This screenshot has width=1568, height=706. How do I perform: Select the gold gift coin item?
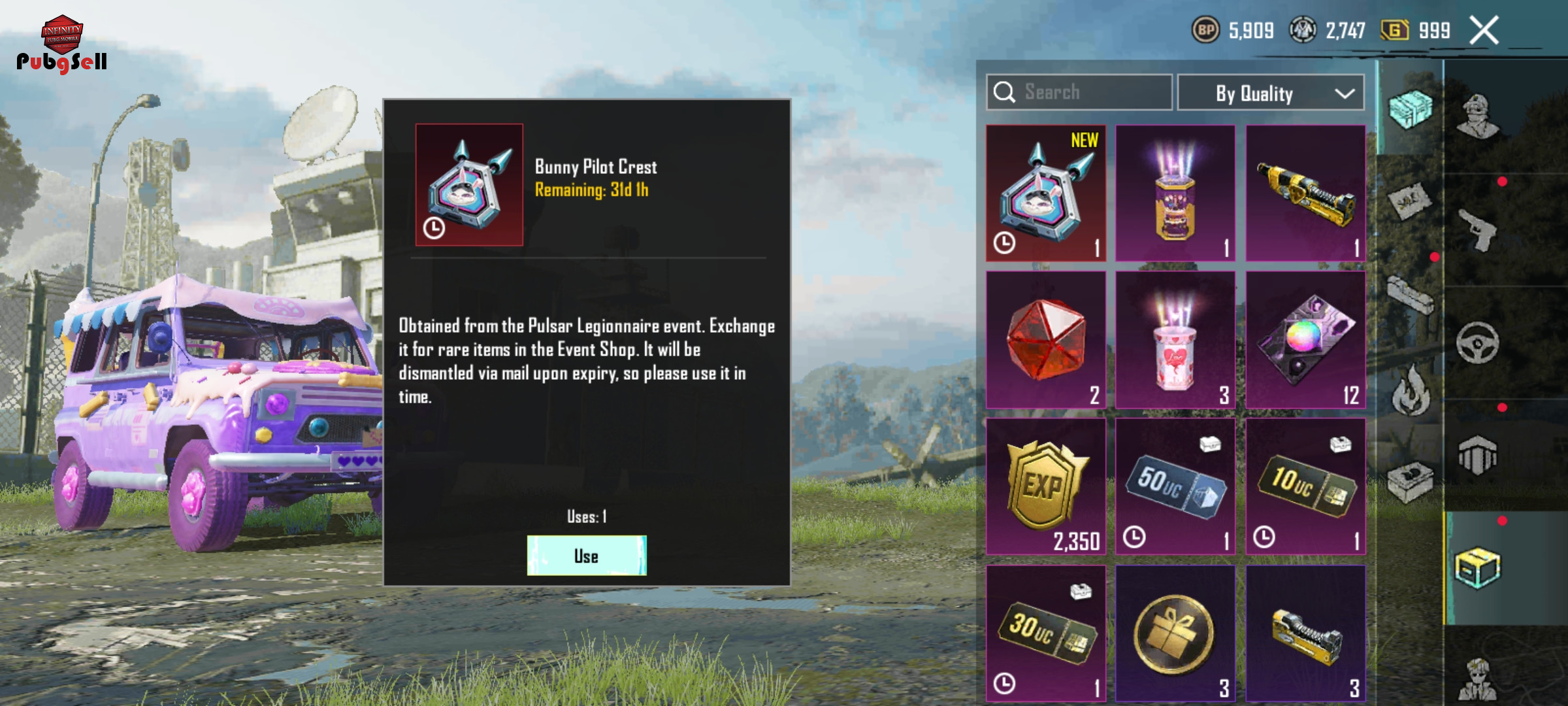[1175, 633]
